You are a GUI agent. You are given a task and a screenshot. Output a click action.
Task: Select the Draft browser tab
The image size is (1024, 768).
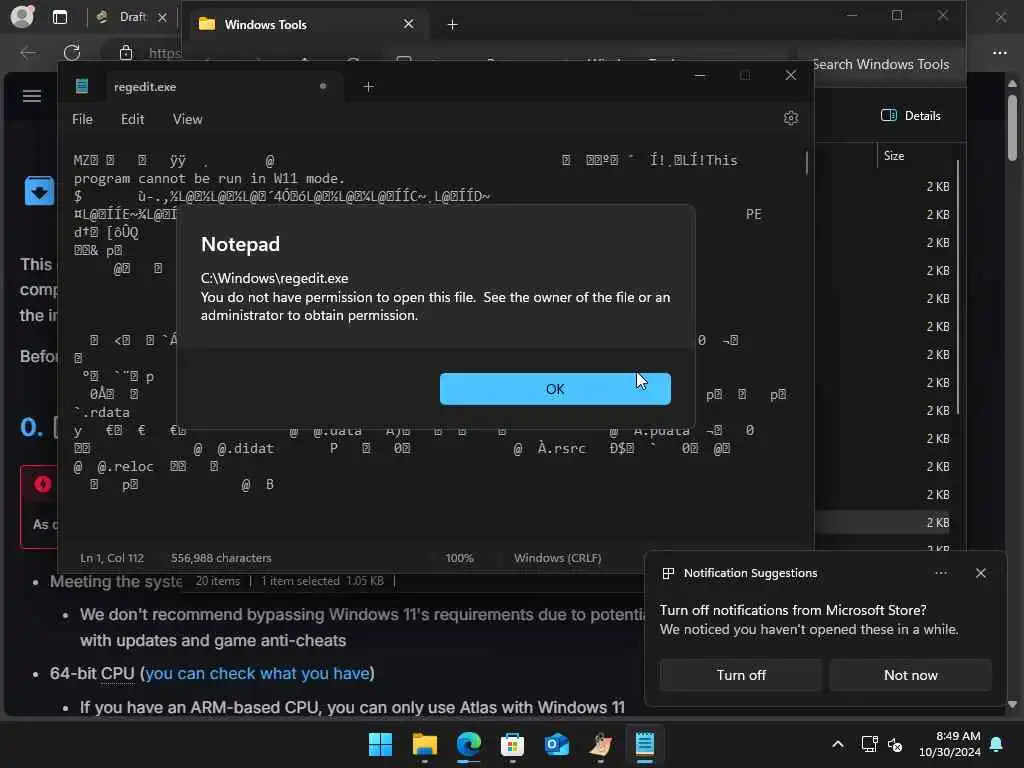(x=133, y=18)
